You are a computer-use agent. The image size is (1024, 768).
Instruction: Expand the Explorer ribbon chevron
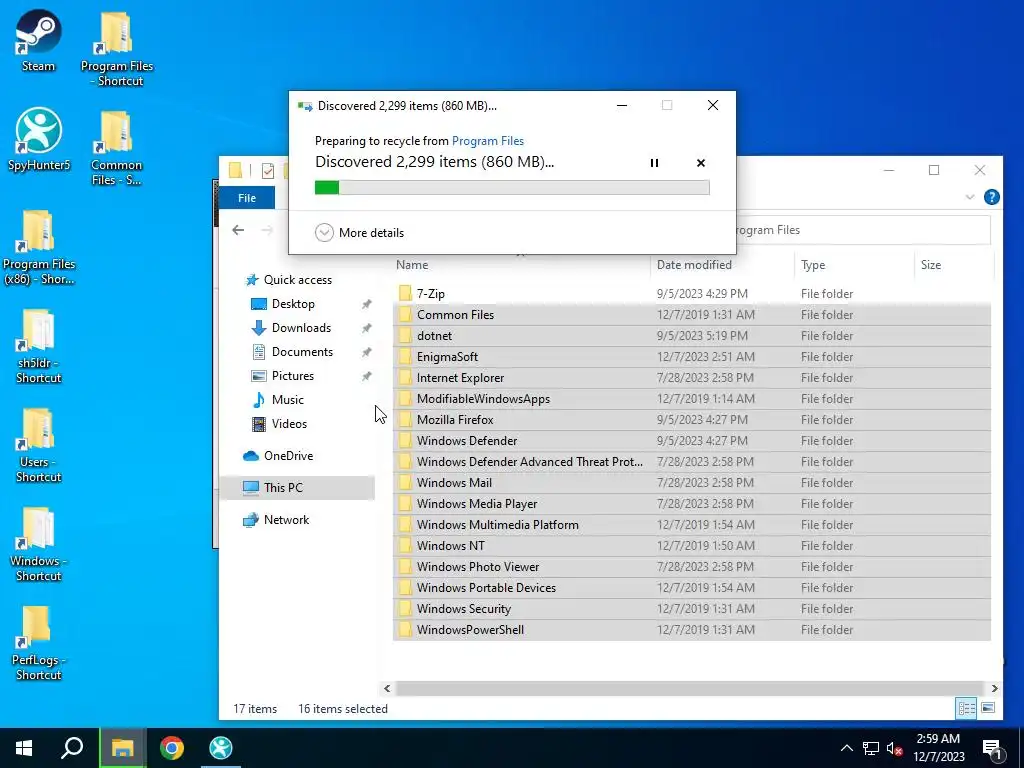click(x=970, y=197)
